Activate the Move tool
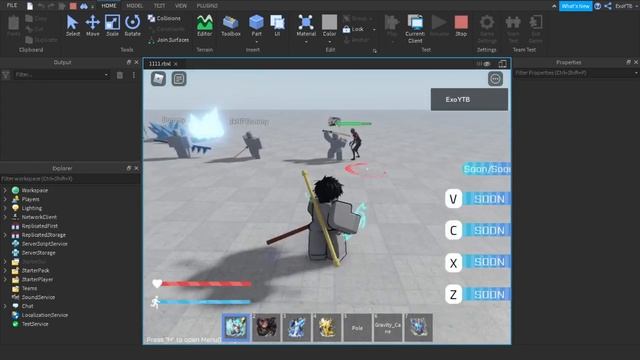This screenshot has width=640, height=360. pos(93,26)
